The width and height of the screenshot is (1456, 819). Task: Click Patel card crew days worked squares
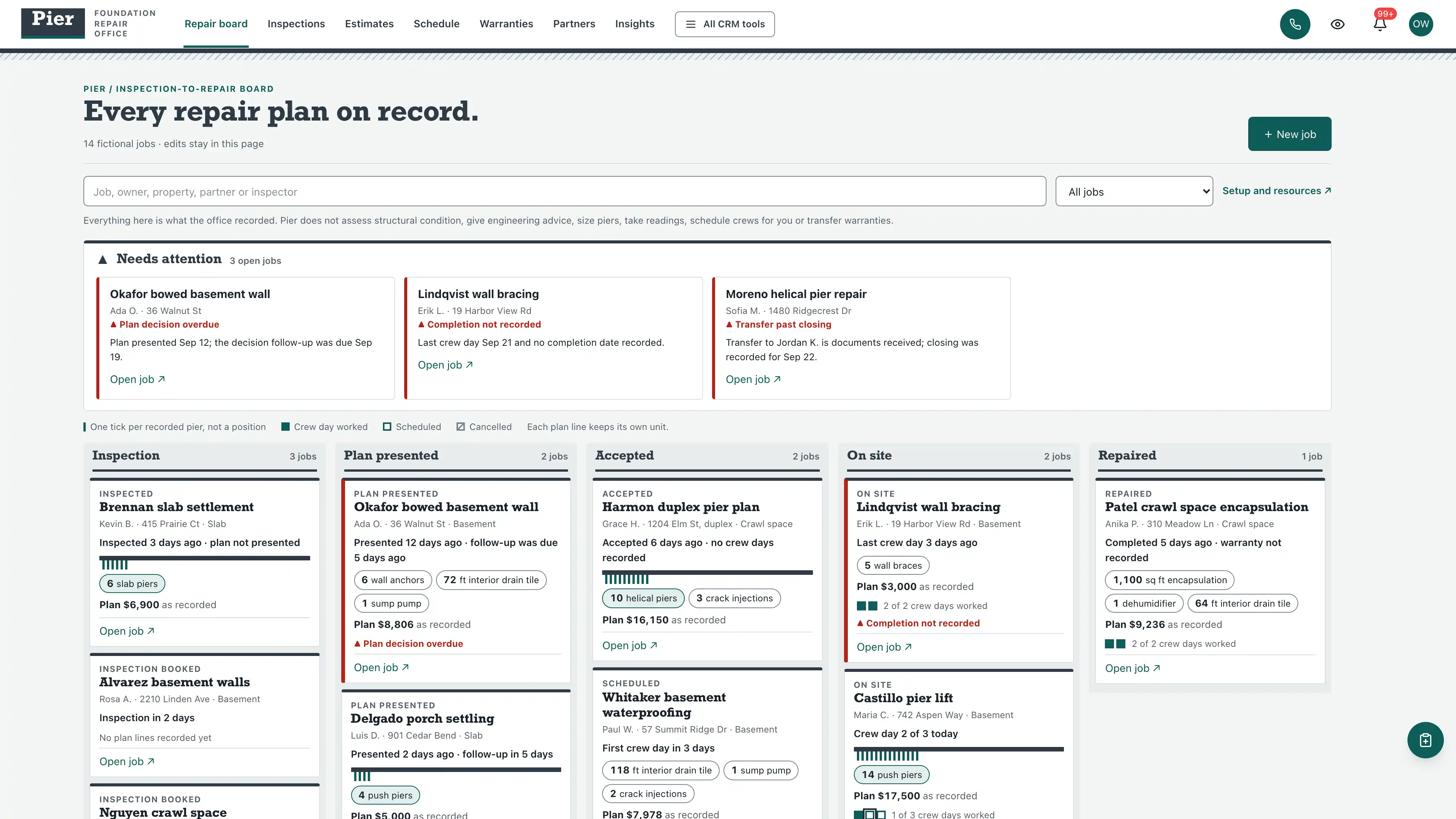(x=1115, y=644)
